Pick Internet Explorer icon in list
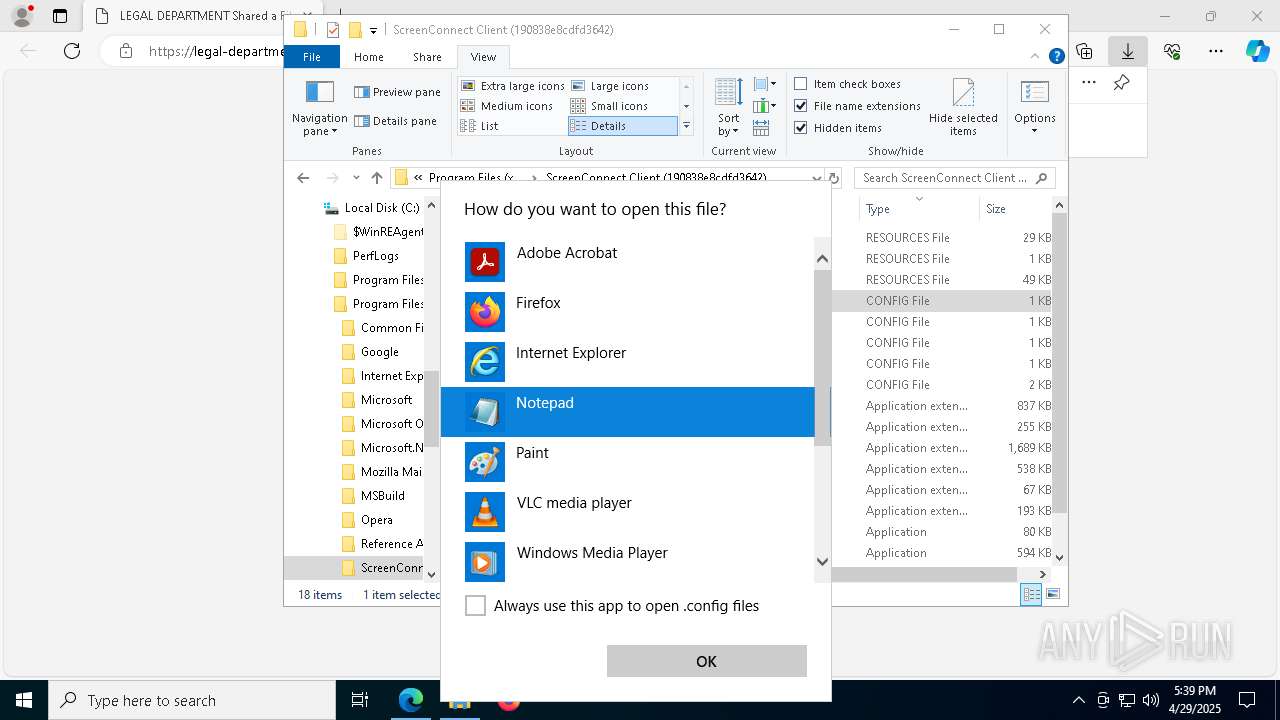Viewport: 1280px width, 720px height. (485, 362)
